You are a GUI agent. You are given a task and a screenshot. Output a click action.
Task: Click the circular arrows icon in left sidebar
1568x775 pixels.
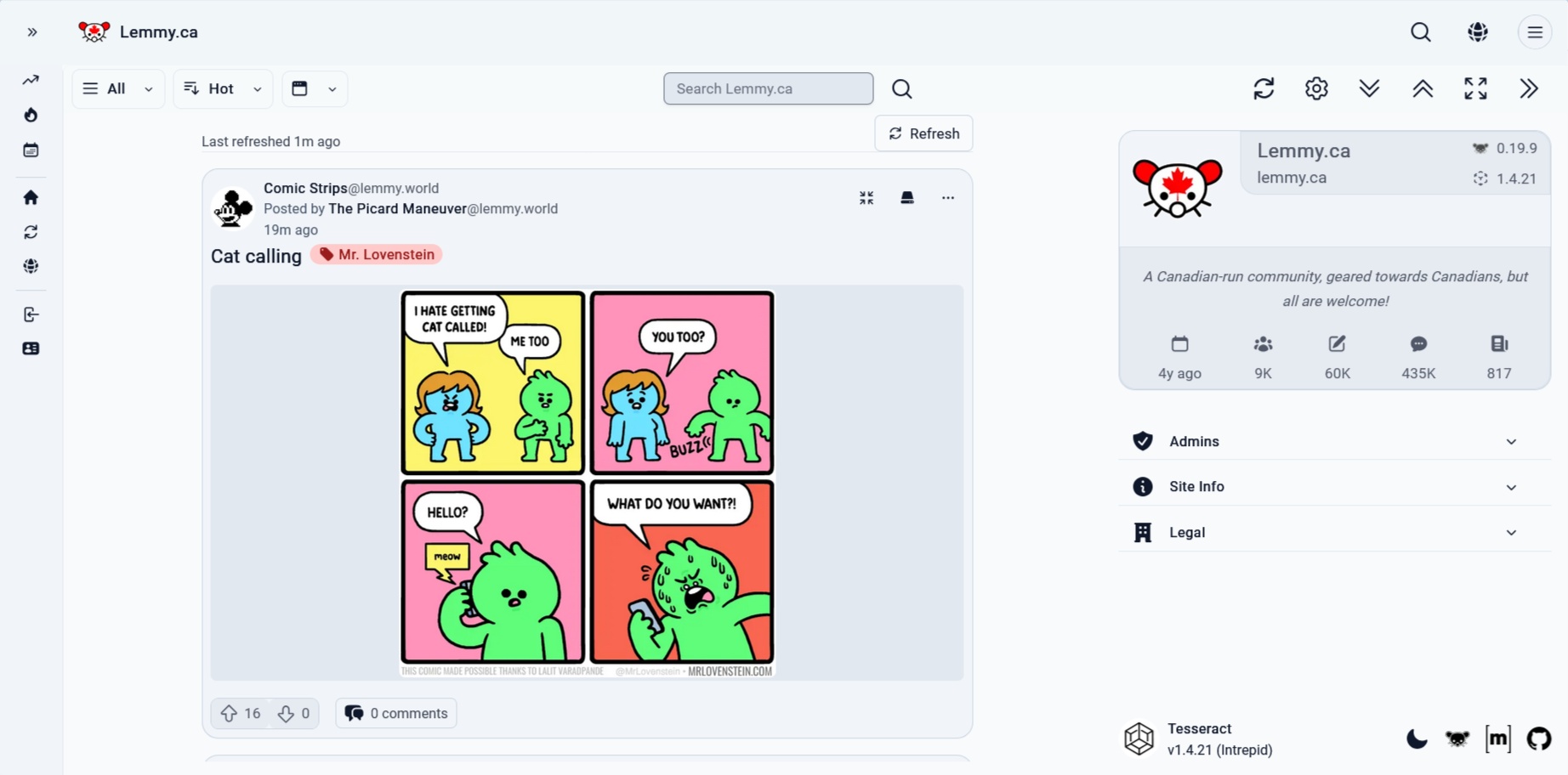click(x=31, y=232)
